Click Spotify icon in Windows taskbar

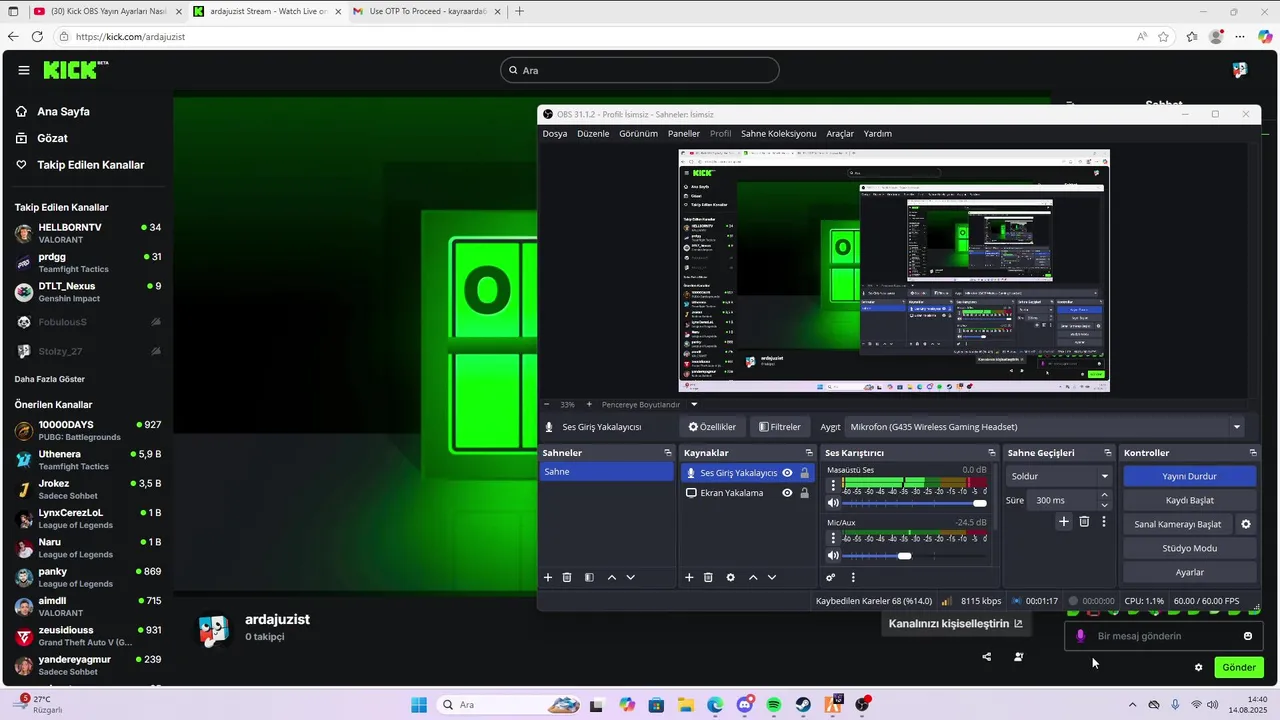(x=774, y=705)
